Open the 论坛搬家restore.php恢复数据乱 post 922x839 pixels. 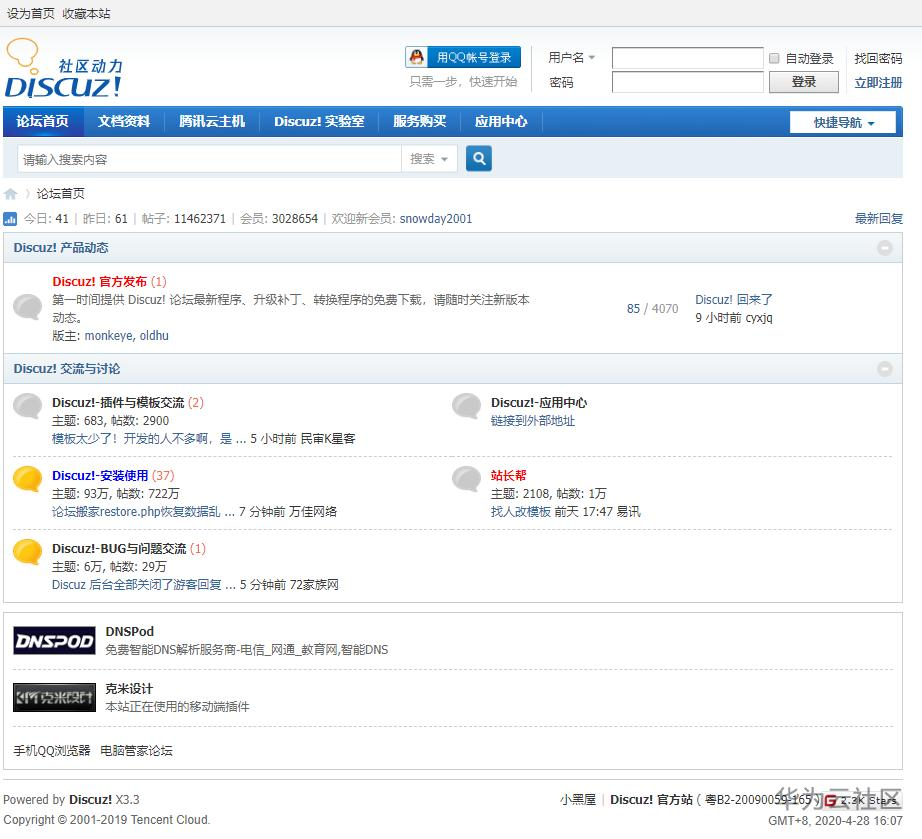(143, 512)
